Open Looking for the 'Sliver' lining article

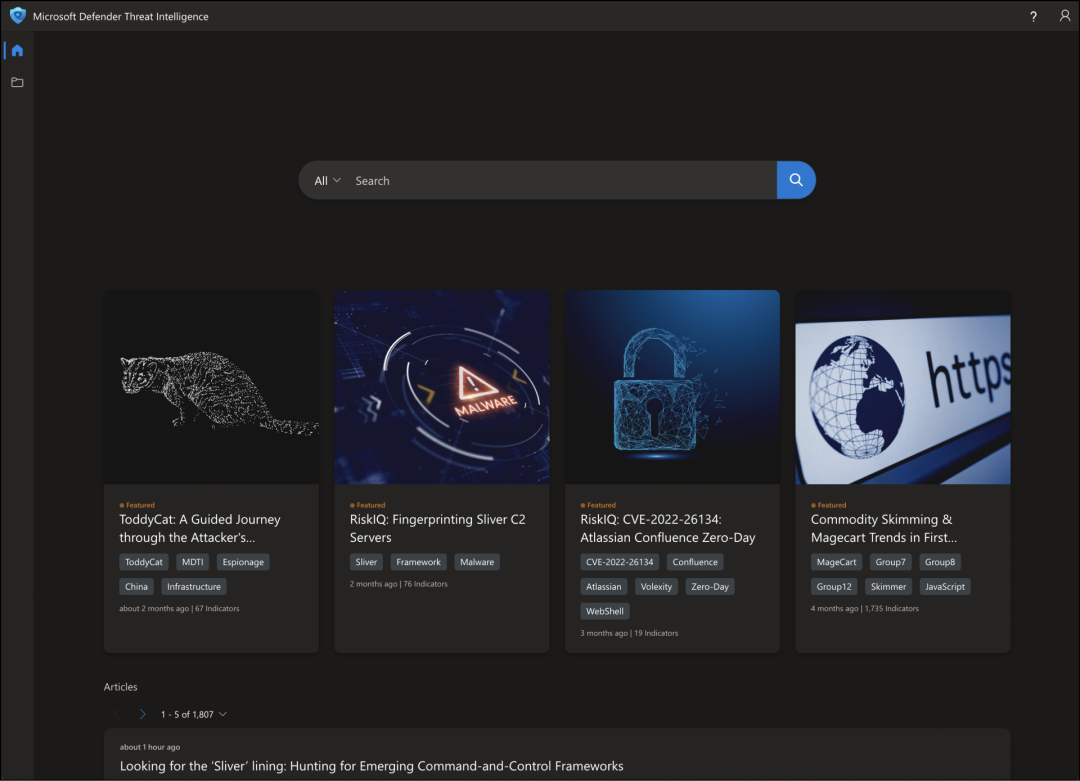coord(371,766)
